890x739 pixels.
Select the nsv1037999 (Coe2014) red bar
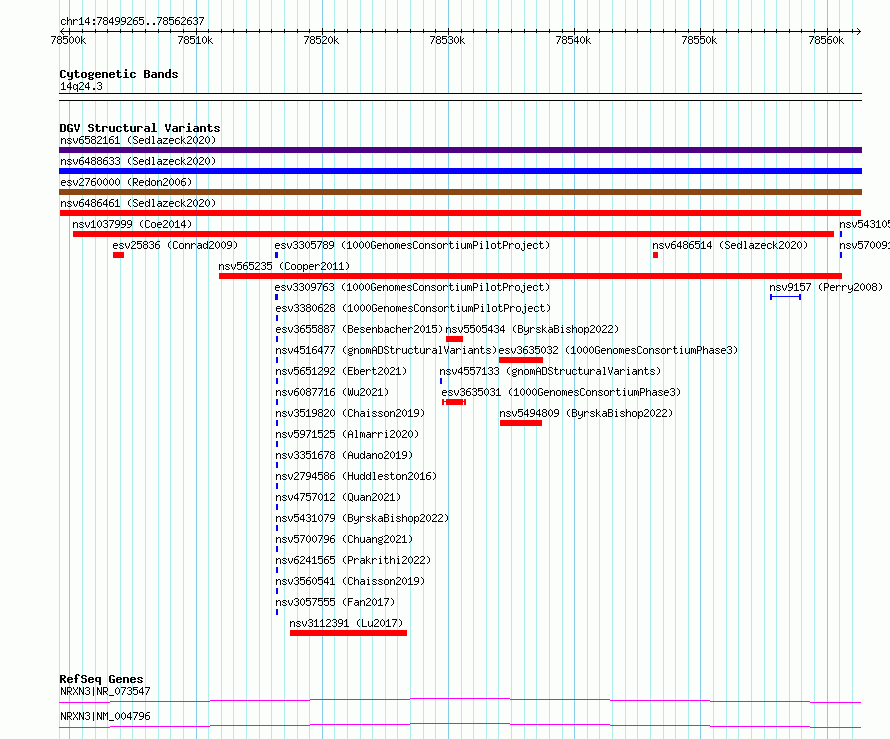(454, 234)
